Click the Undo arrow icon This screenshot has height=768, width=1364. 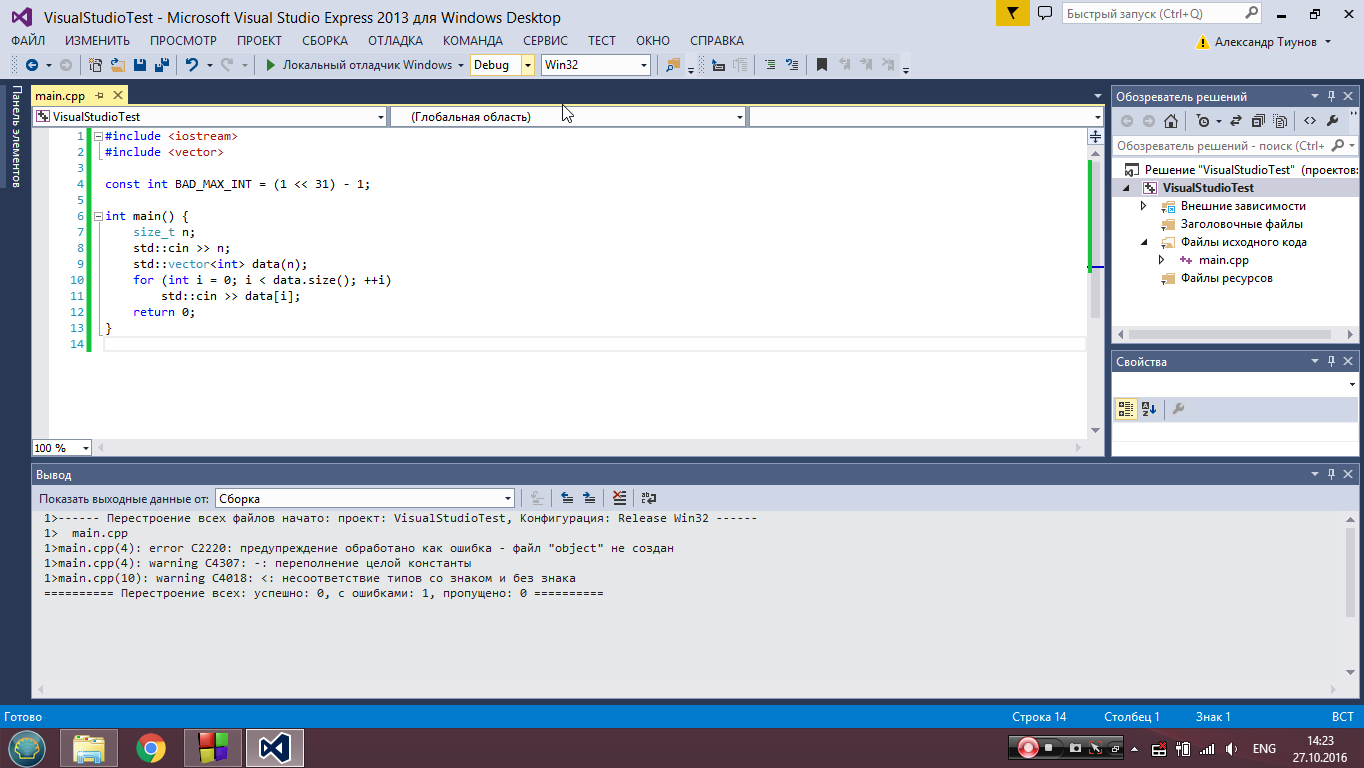click(x=191, y=65)
